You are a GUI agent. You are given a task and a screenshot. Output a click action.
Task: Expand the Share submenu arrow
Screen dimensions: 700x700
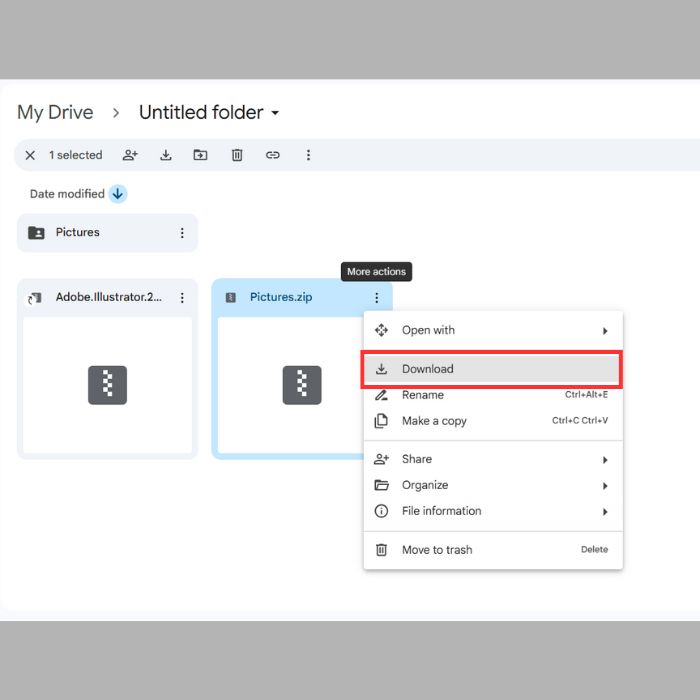[605, 460]
